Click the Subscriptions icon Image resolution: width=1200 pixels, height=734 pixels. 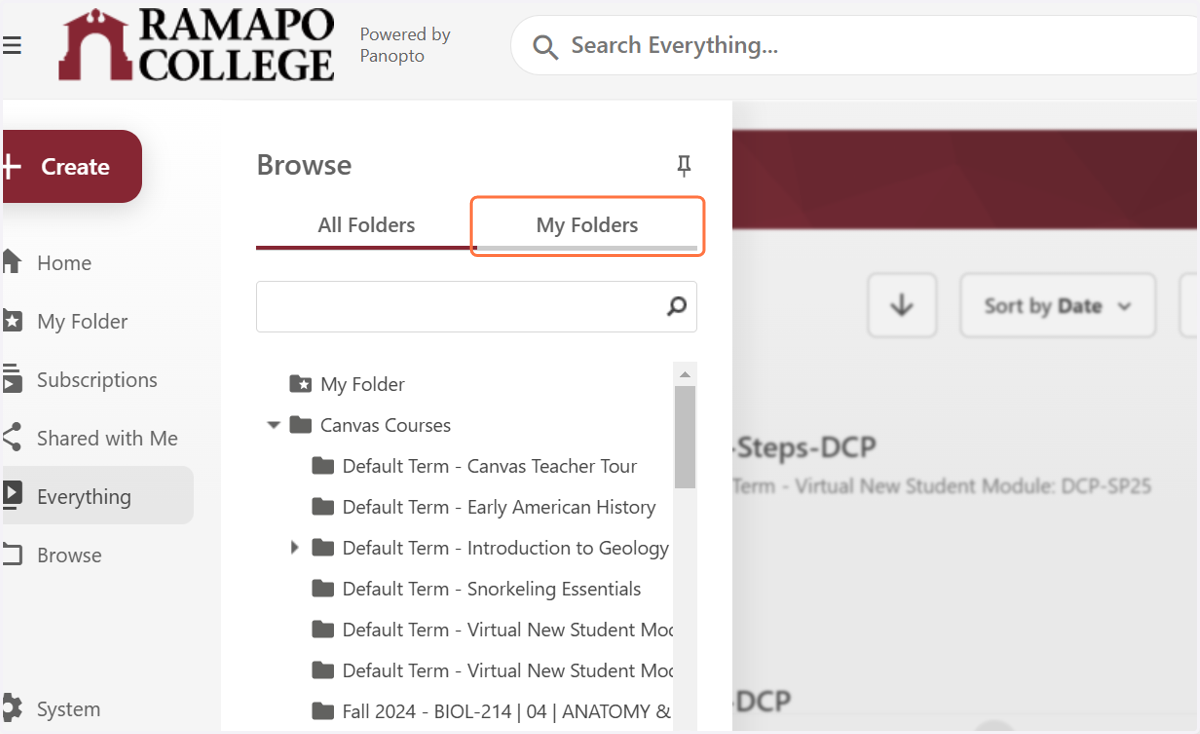(x=12, y=380)
